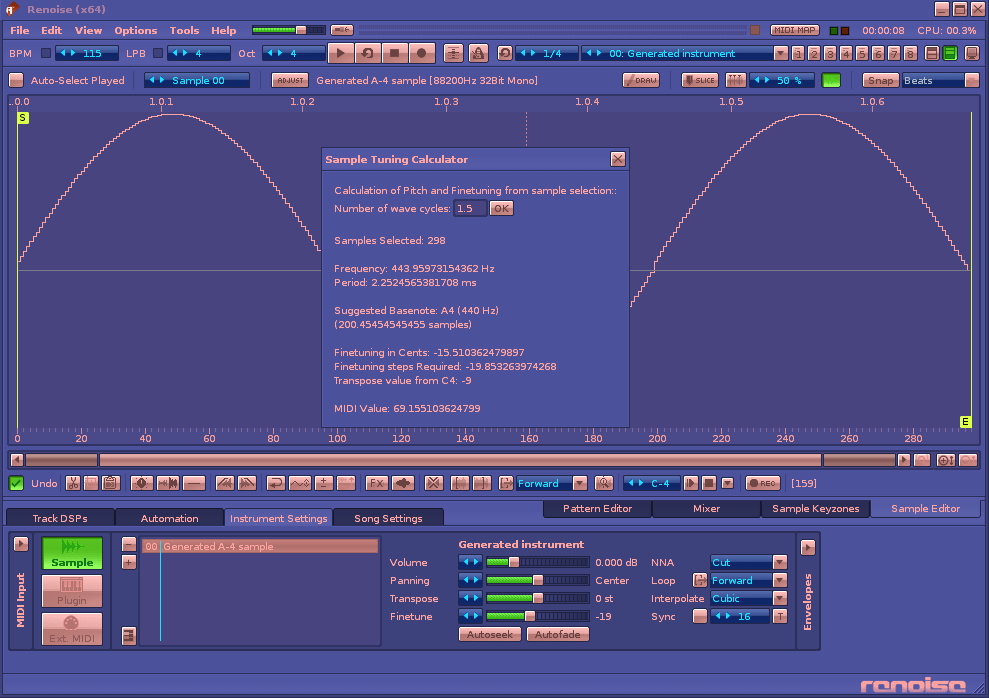989x698 pixels.
Task: Toggle the quantize icon before 1/4
Action: click(x=505, y=54)
